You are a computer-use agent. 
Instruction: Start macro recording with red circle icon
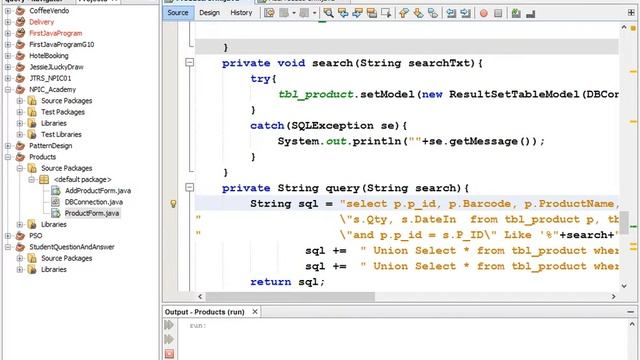point(484,13)
